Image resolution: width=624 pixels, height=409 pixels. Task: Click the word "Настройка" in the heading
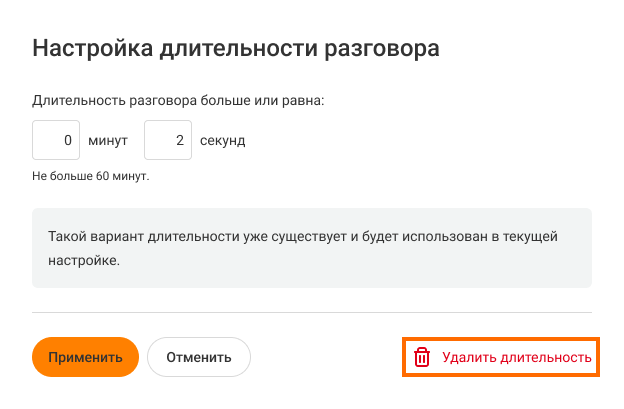click(89, 48)
